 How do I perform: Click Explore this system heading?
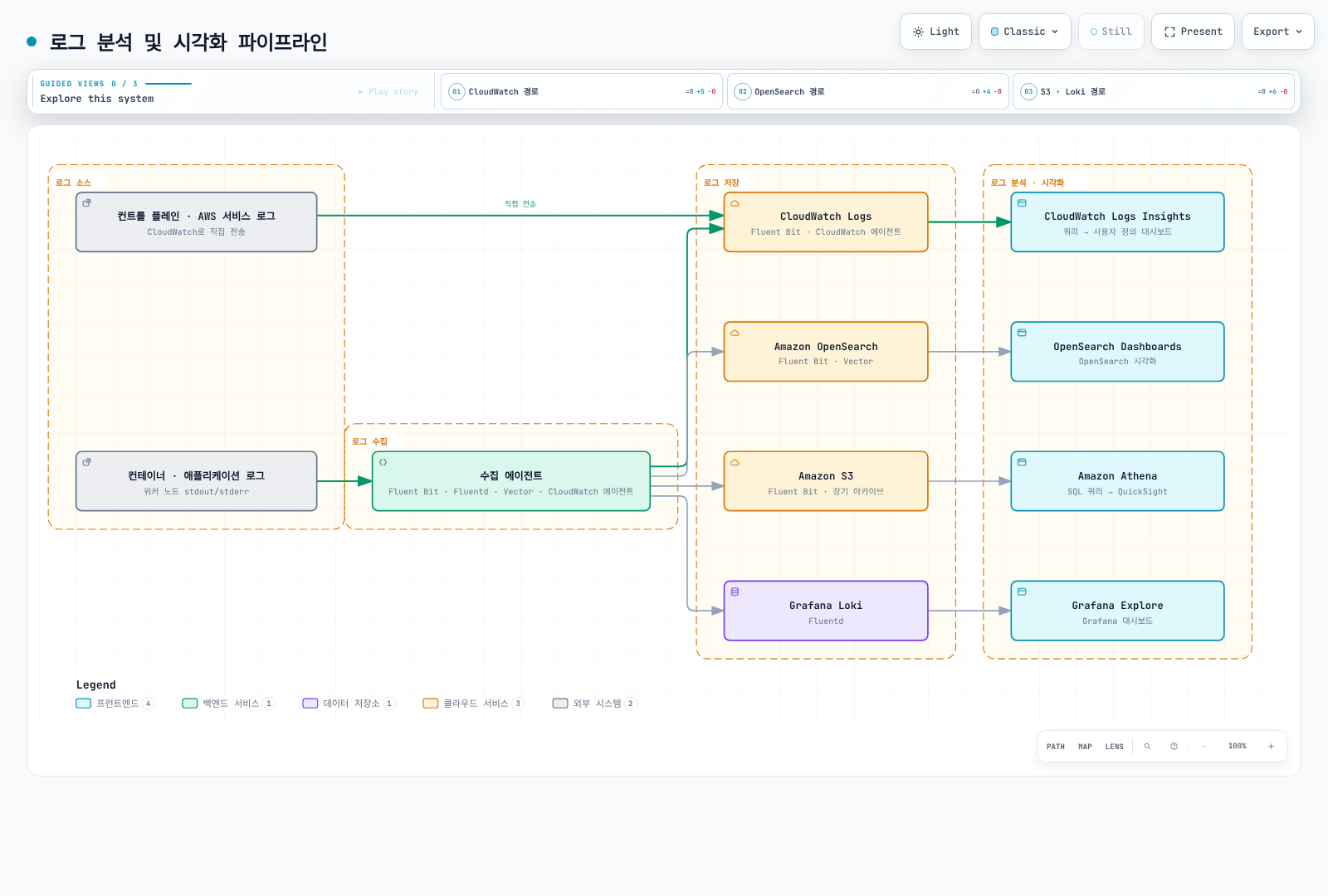pyautogui.click(x=97, y=99)
